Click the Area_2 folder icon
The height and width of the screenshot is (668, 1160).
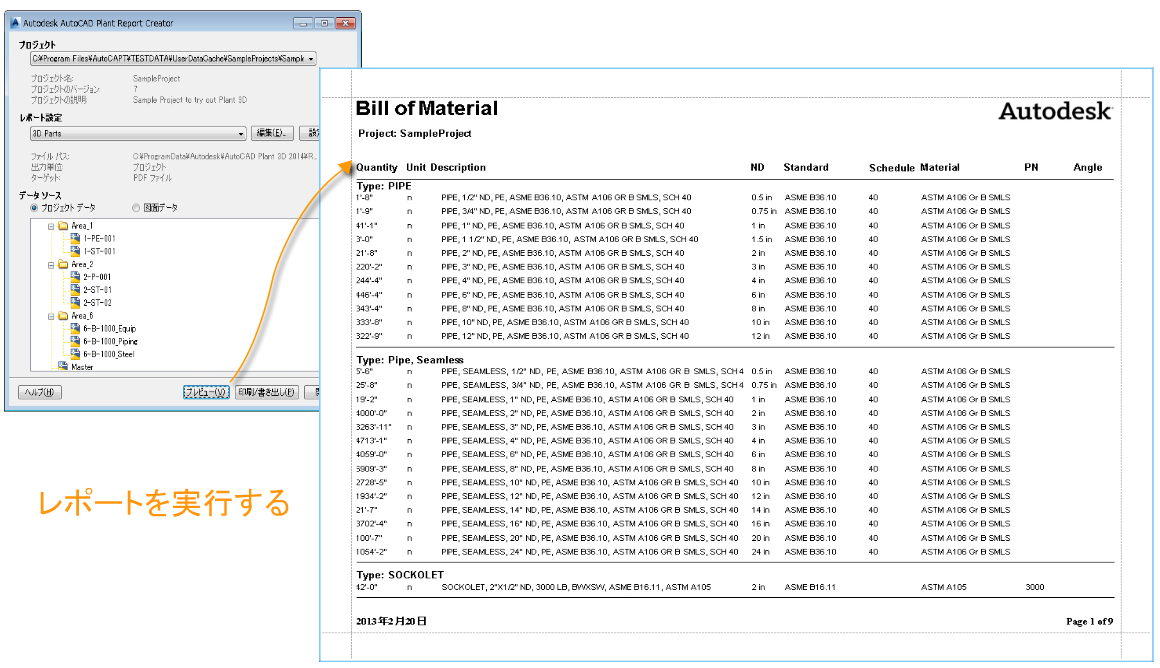63,264
